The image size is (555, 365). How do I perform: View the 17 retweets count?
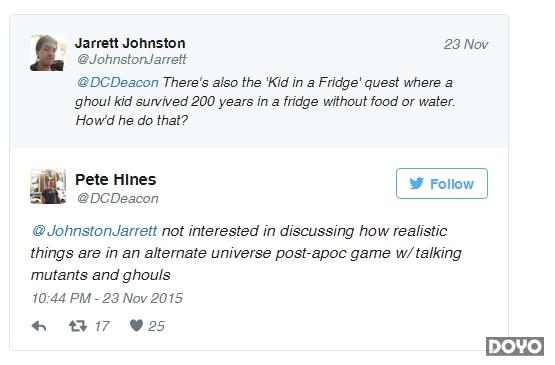click(102, 326)
